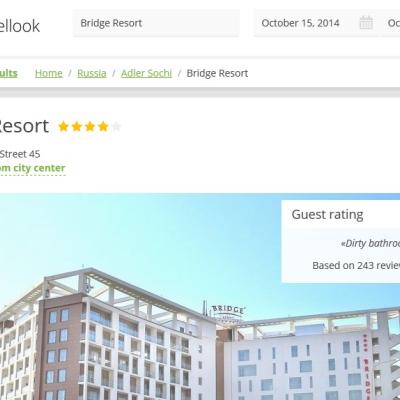Click the first gold rating star
400x400 pixels.
pos(63,127)
